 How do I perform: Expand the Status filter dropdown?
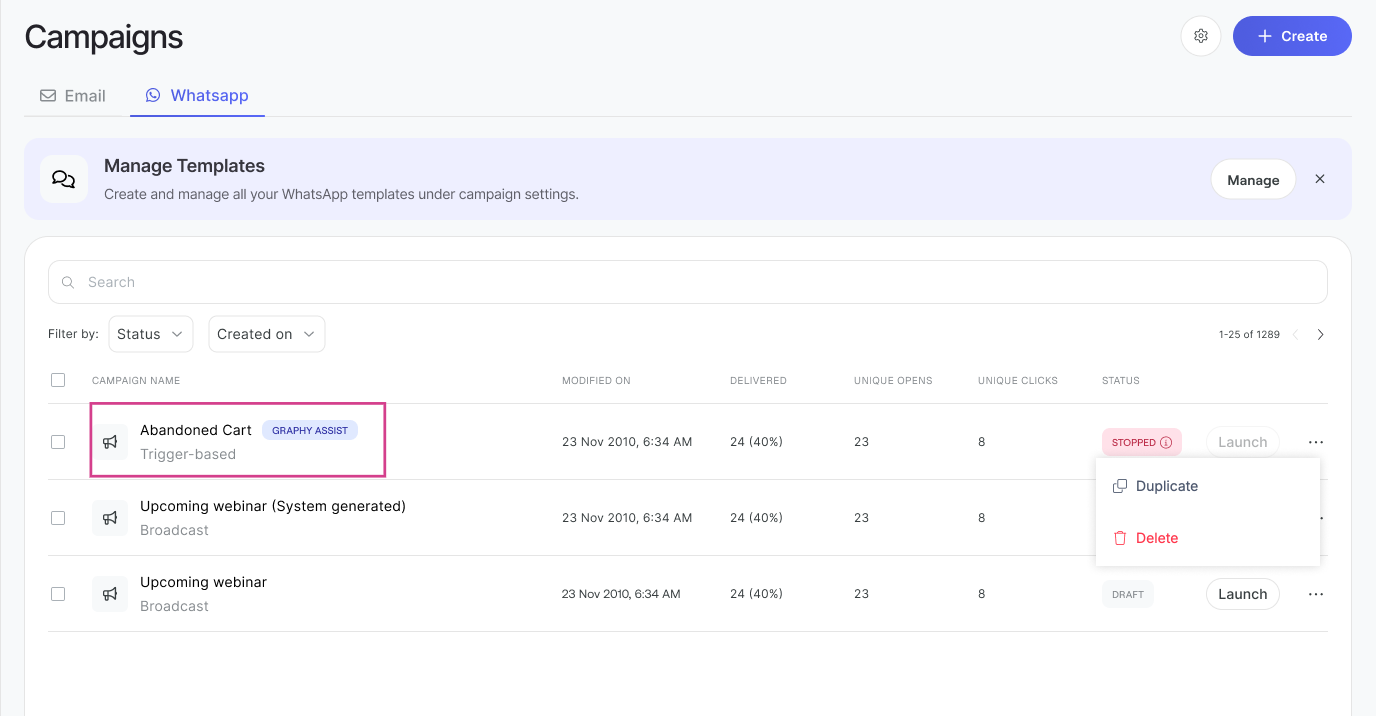(x=150, y=334)
